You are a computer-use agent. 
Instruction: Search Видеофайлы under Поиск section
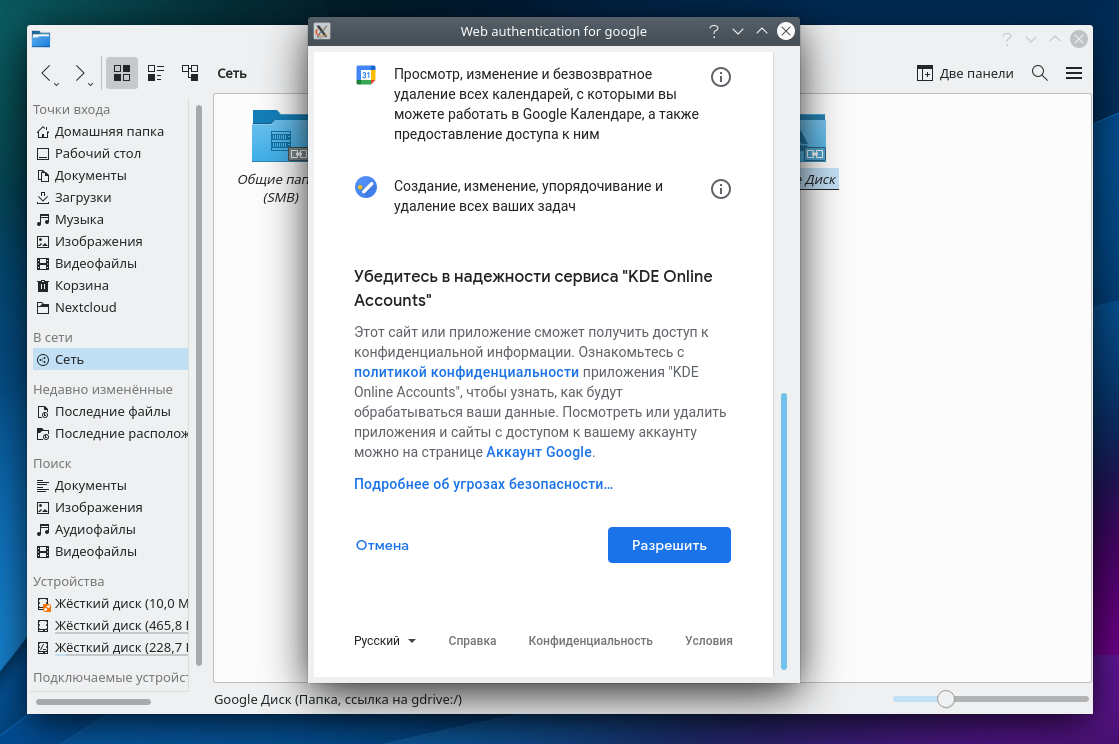[111, 551]
